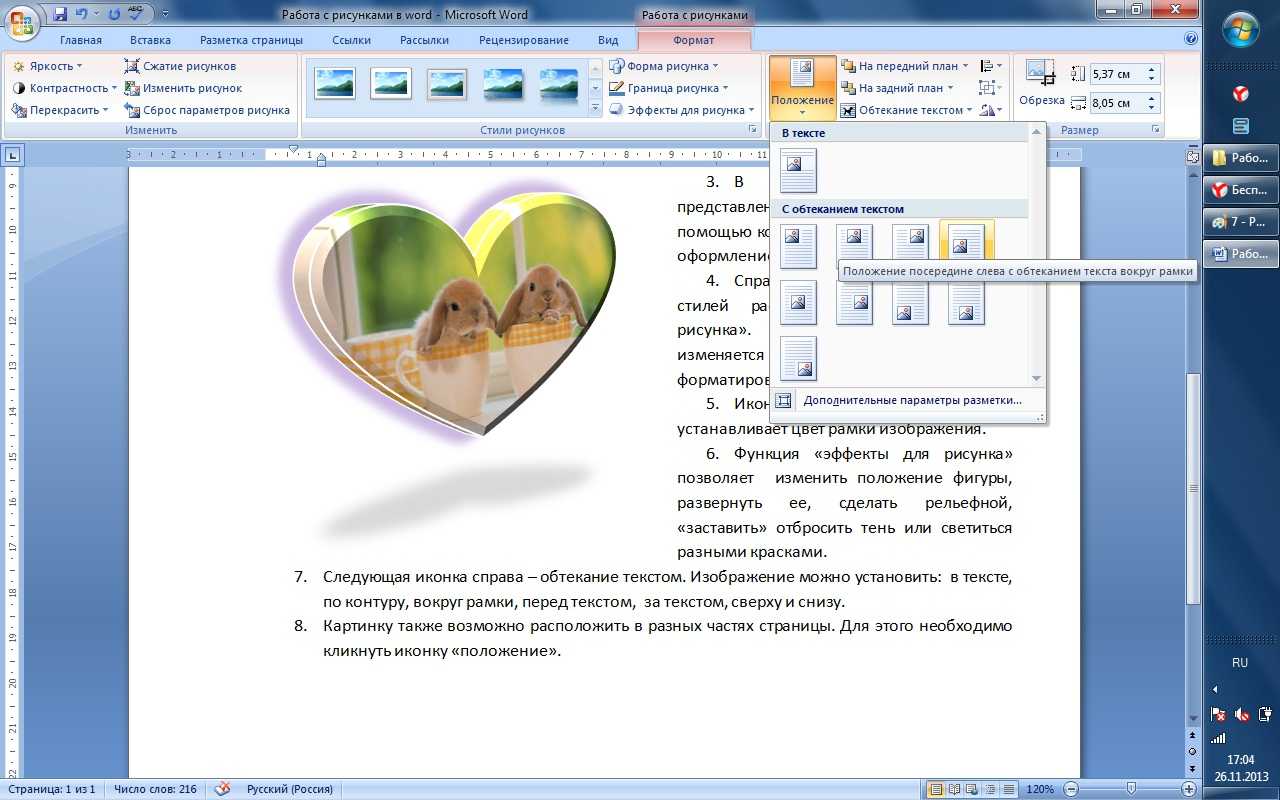Open Рецензирование tab

click(x=524, y=40)
